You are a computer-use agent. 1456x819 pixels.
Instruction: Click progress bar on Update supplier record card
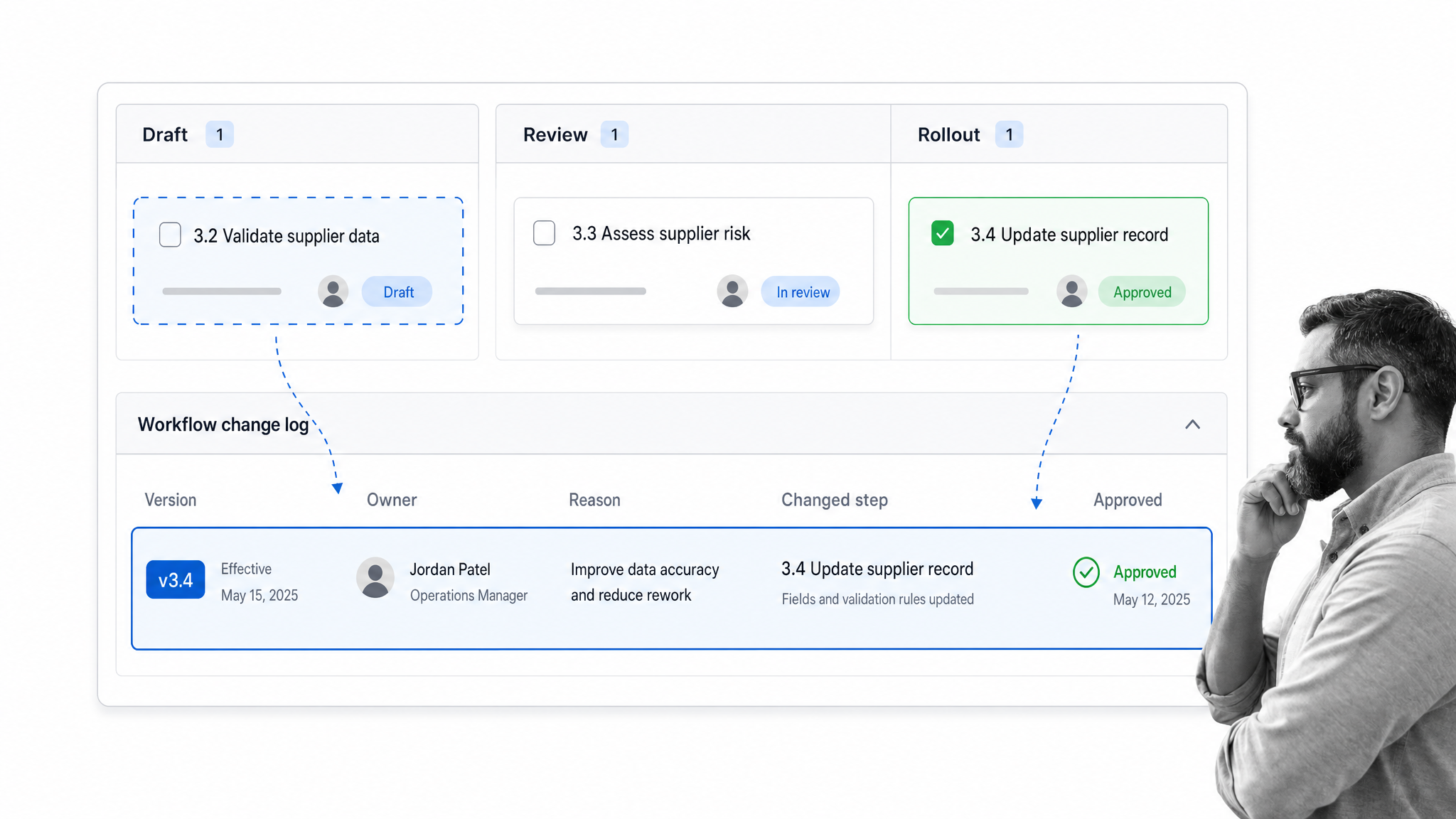[x=981, y=291]
